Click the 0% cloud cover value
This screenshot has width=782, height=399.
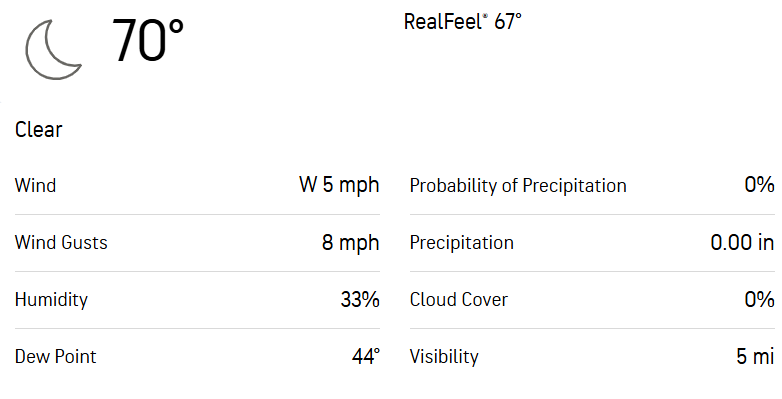pos(759,299)
